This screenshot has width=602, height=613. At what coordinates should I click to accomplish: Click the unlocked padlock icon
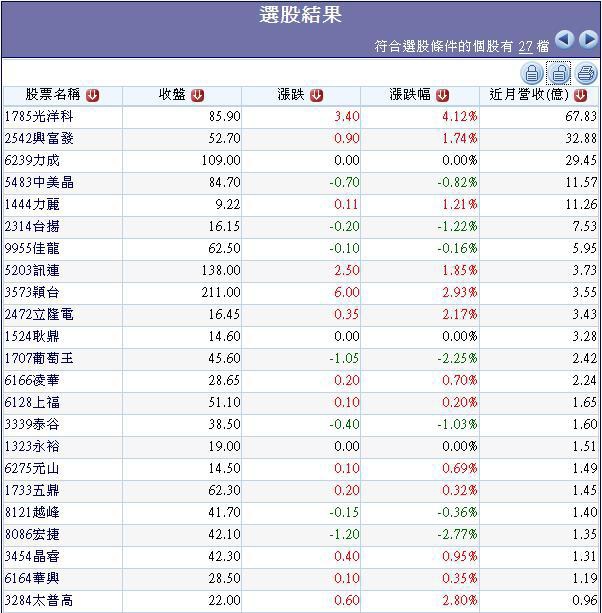(559, 73)
